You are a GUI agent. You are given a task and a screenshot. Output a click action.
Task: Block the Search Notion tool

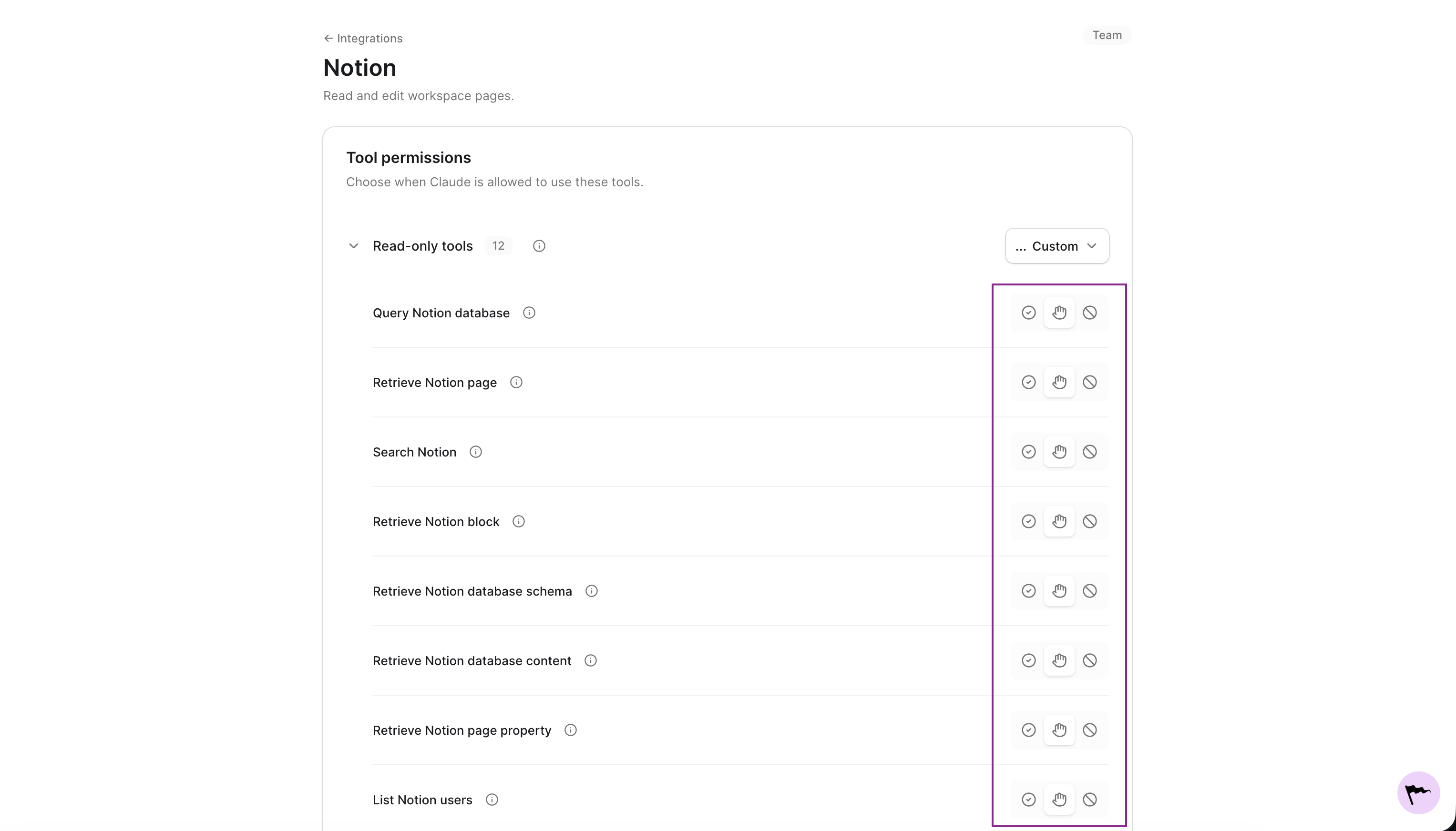click(1090, 452)
